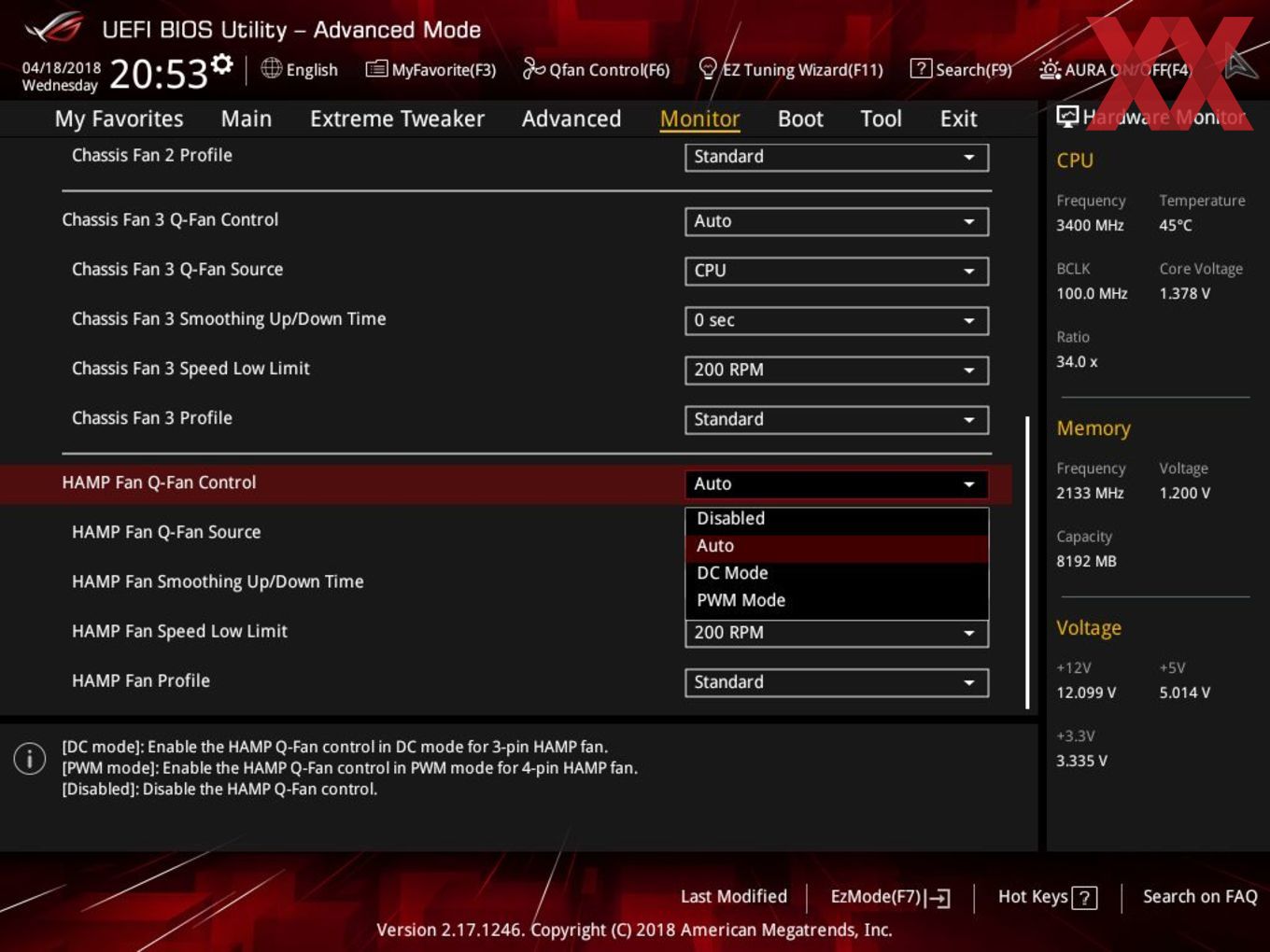Open Chassis Fan 3 Smoothing Up/Down Time dropdown
Image resolution: width=1270 pixels, height=952 pixels.
[x=837, y=320]
